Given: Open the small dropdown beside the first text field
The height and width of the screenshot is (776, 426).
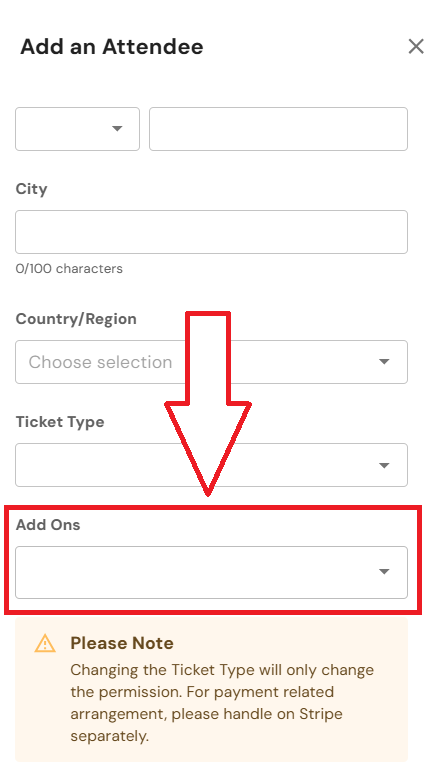Looking at the screenshot, I should click(x=77, y=129).
